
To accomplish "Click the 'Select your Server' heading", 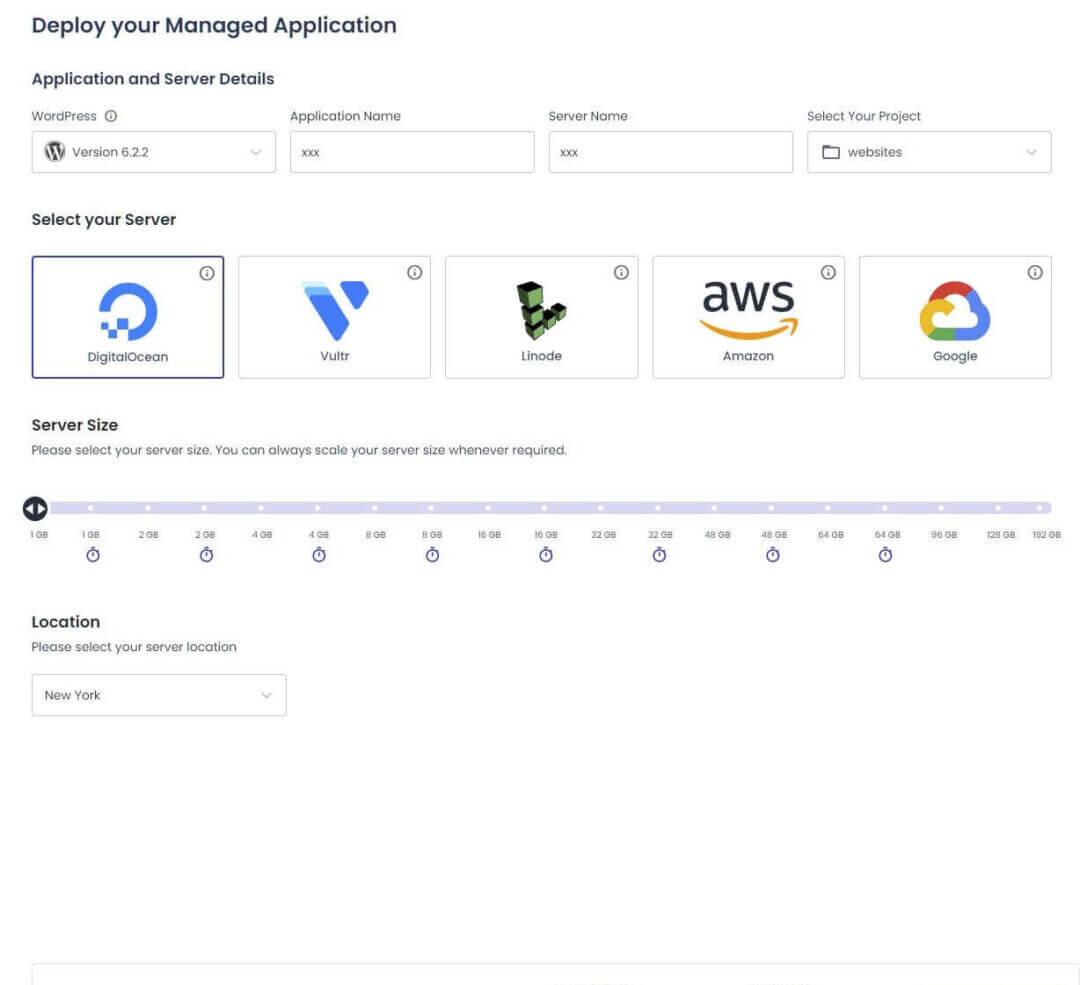I will (104, 220).
